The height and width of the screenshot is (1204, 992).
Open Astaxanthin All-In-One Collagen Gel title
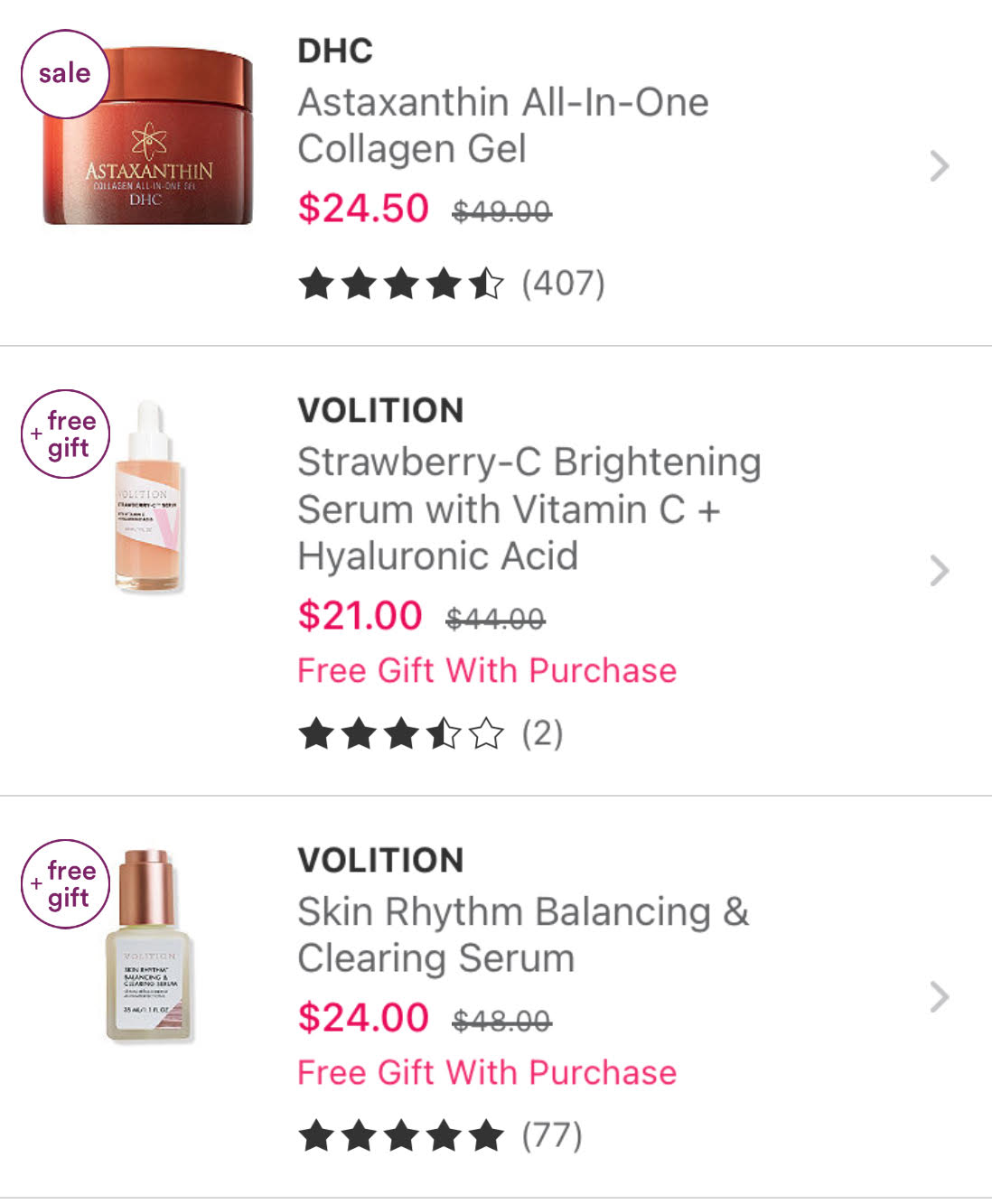pyautogui.click(x=503, y=126)
